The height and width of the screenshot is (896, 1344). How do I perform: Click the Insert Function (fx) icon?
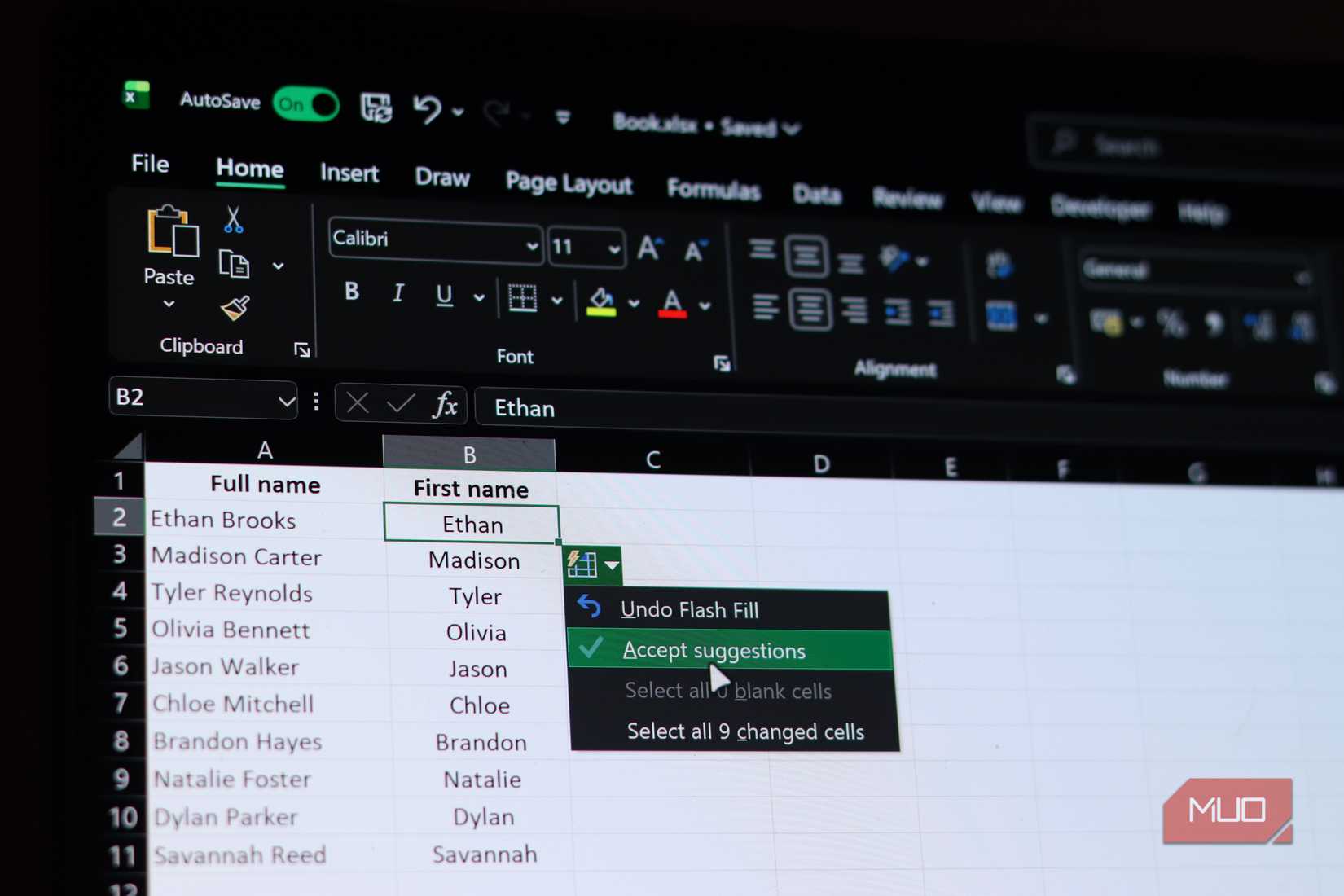click(444, 405)
